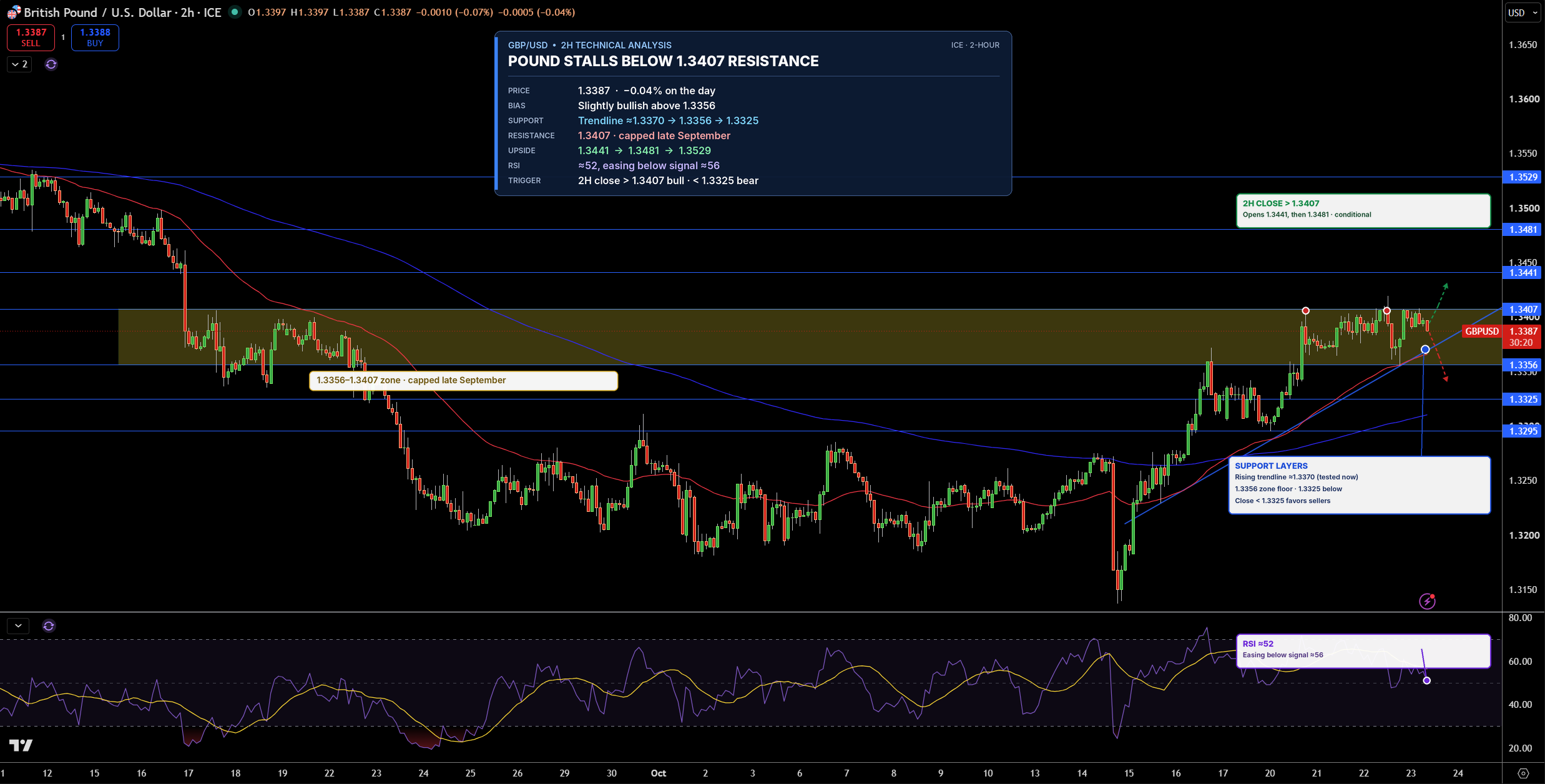1545x784 pixels.
Task: Click the current price 1.3387 countdown label
Action: click(1523, 336)
